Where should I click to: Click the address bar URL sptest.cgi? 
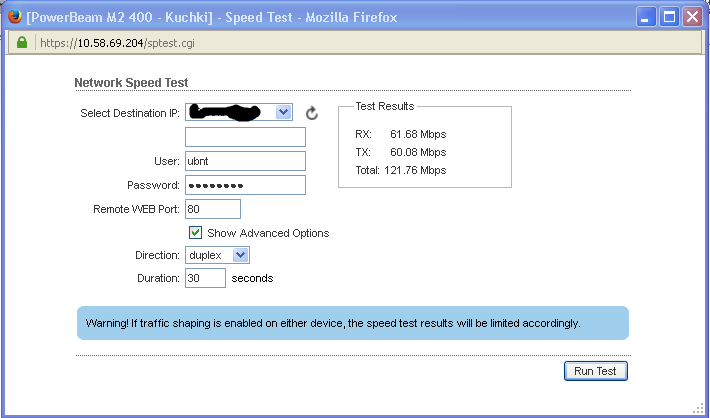[x=117, y=43]
